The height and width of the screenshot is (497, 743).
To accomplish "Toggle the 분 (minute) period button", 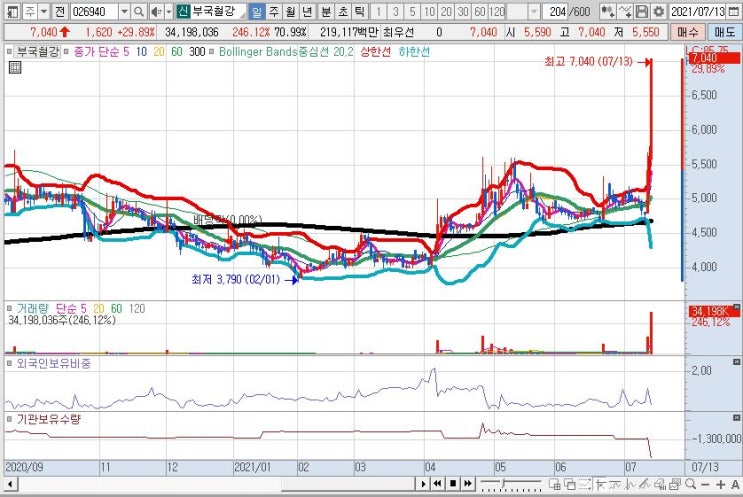I will [326, 11].
